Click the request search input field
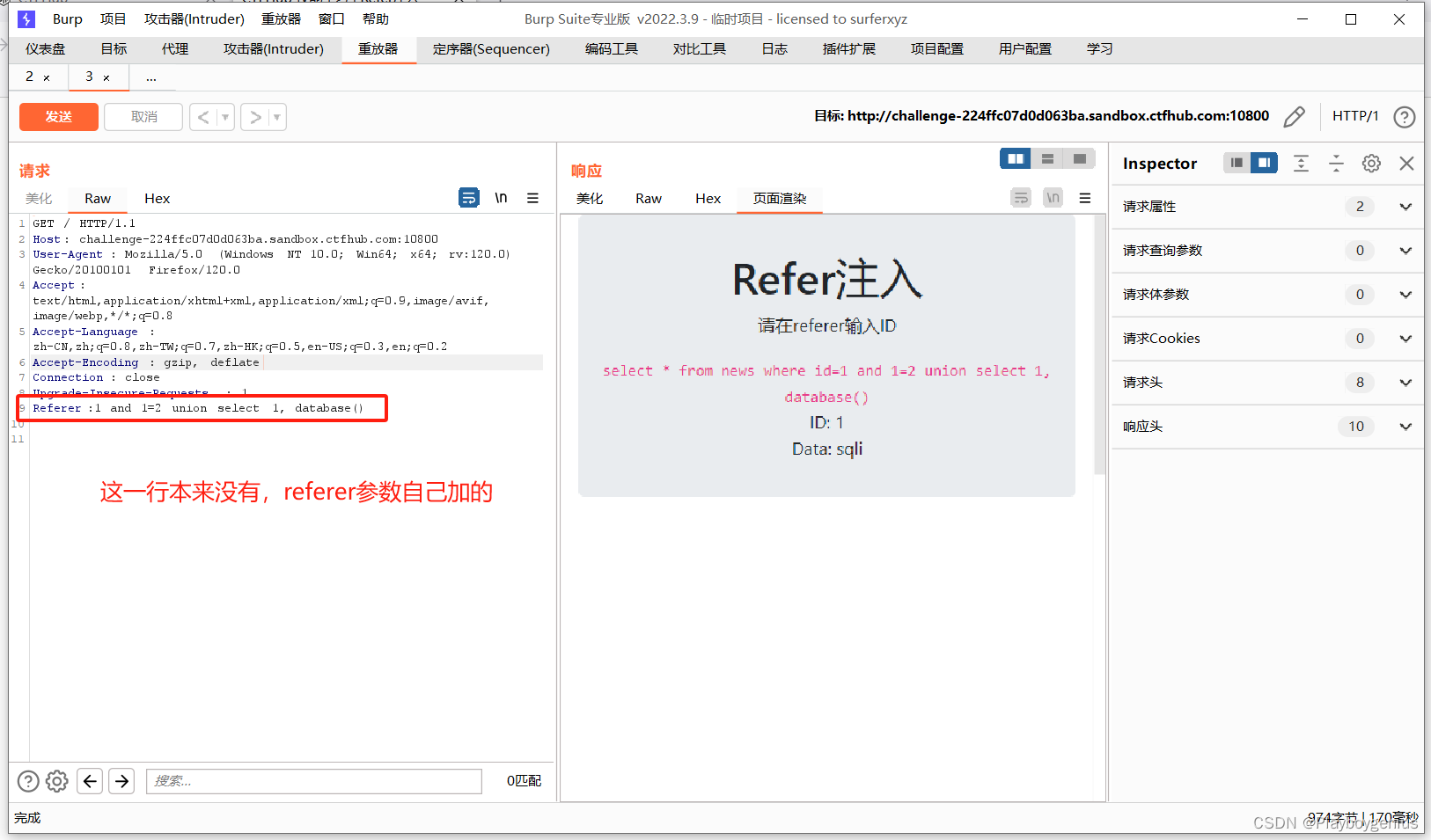This screenshot has width=1431, height=840. click(314, 781)
